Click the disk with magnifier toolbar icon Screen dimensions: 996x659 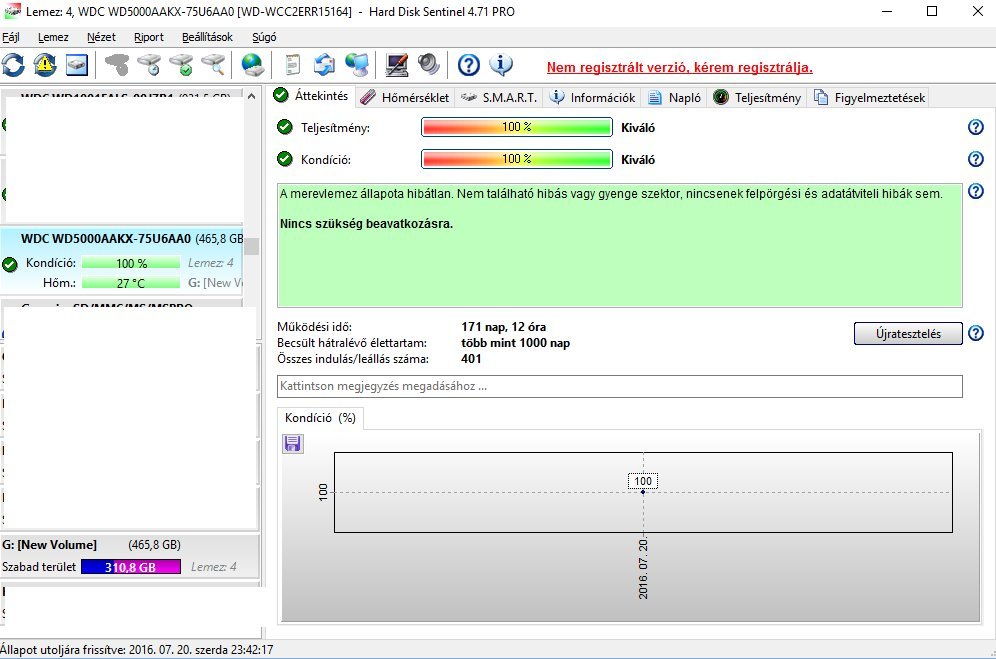213,65
